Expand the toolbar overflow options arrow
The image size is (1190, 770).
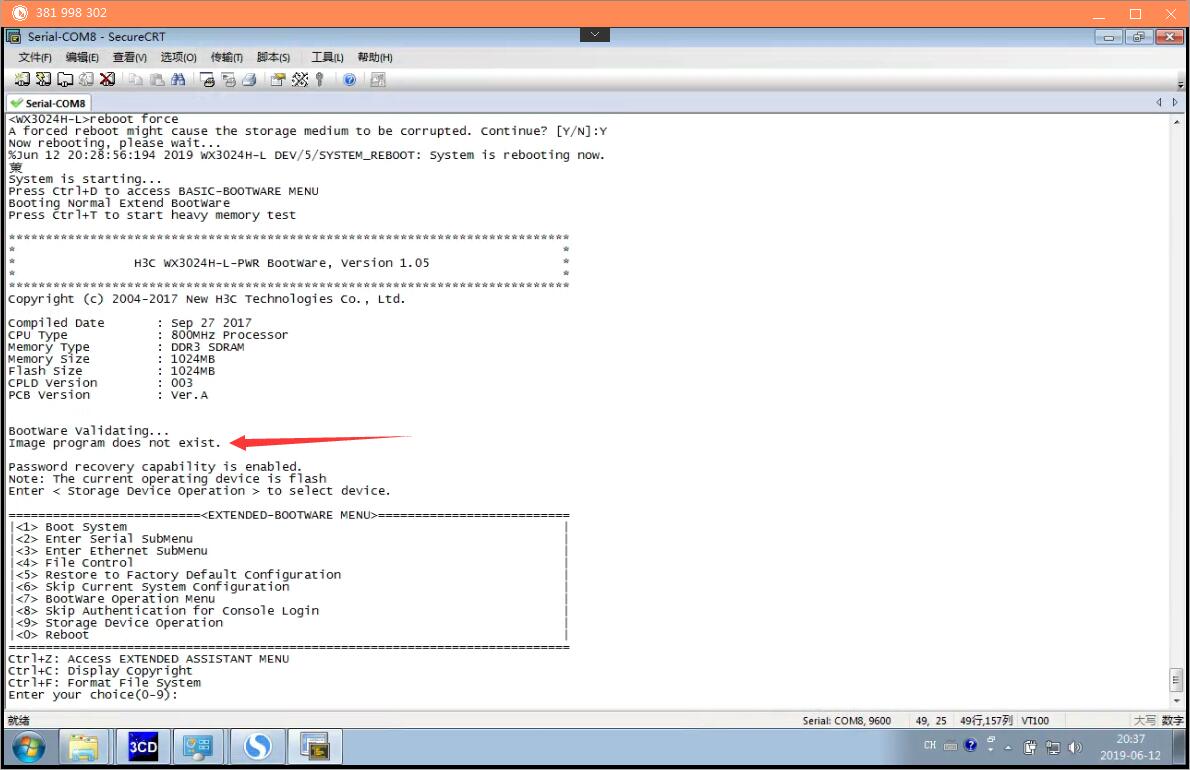pyautogui.click(x=1180, y=83)
